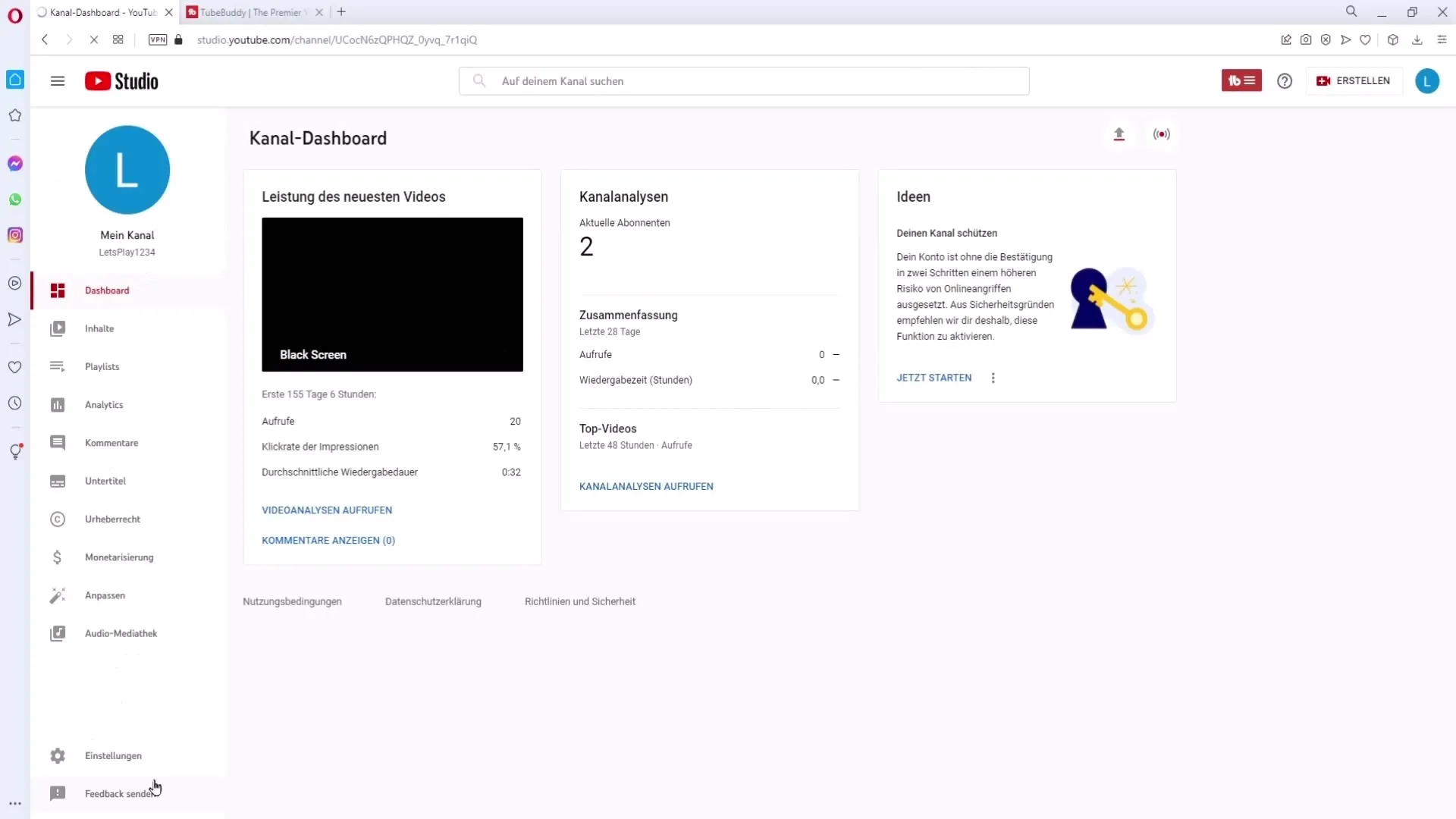The height and width of the screenshot is (819, 1456).
Task: Select the Analytics icon
Action: [57, 405]
